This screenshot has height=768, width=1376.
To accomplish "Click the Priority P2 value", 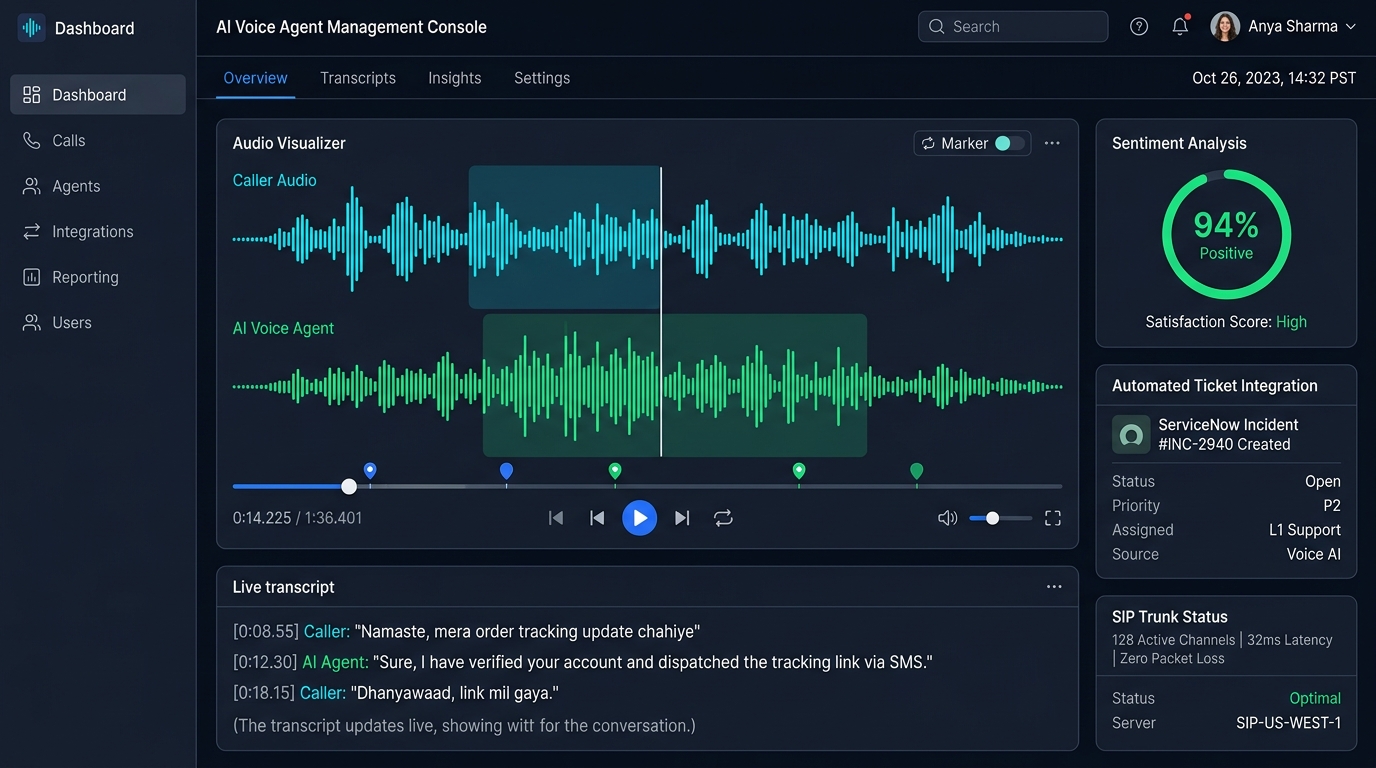I will pos(1332,506).
